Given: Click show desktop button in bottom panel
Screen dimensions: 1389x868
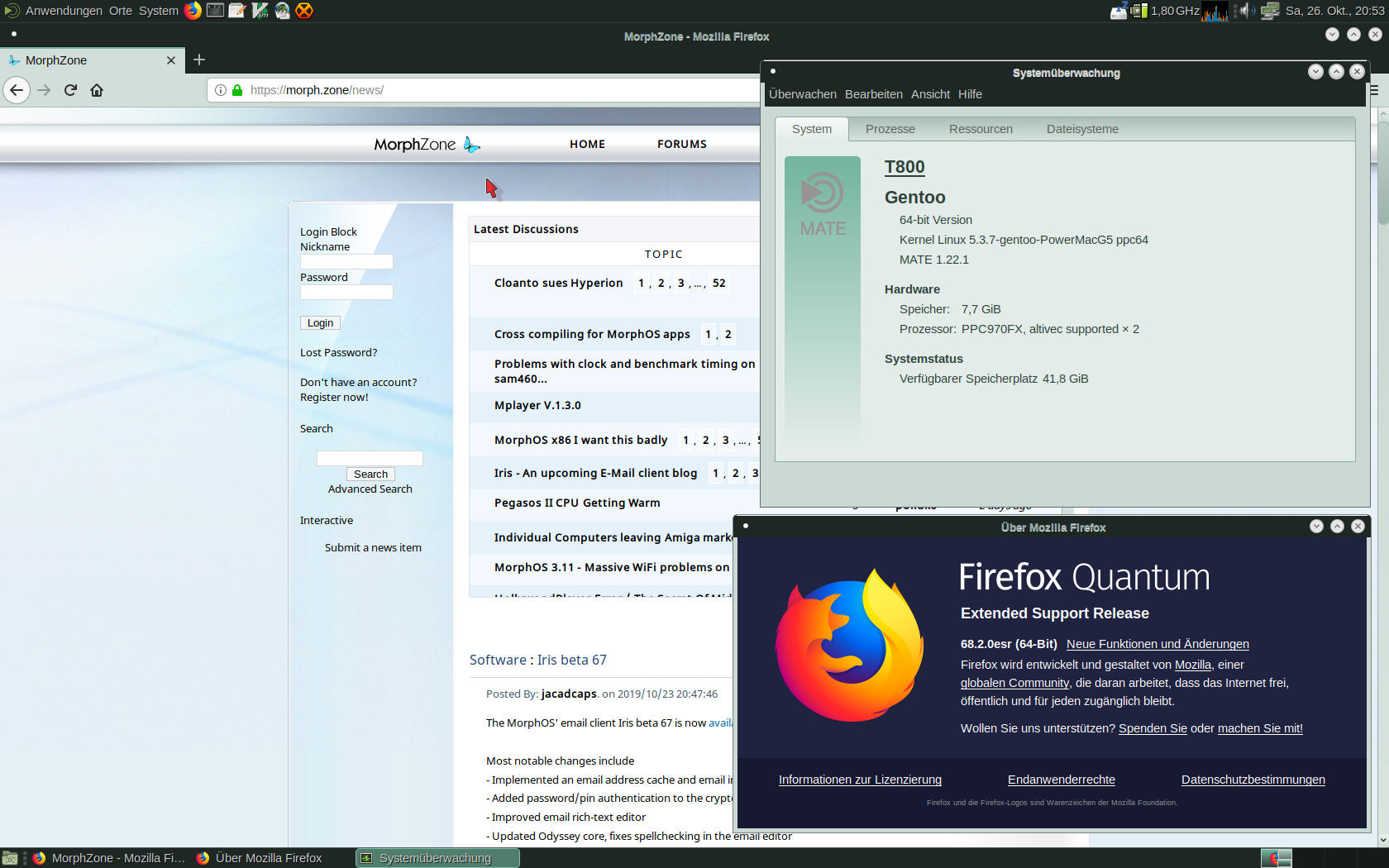Looking at the screenshot, I should [x=10, y=858].
